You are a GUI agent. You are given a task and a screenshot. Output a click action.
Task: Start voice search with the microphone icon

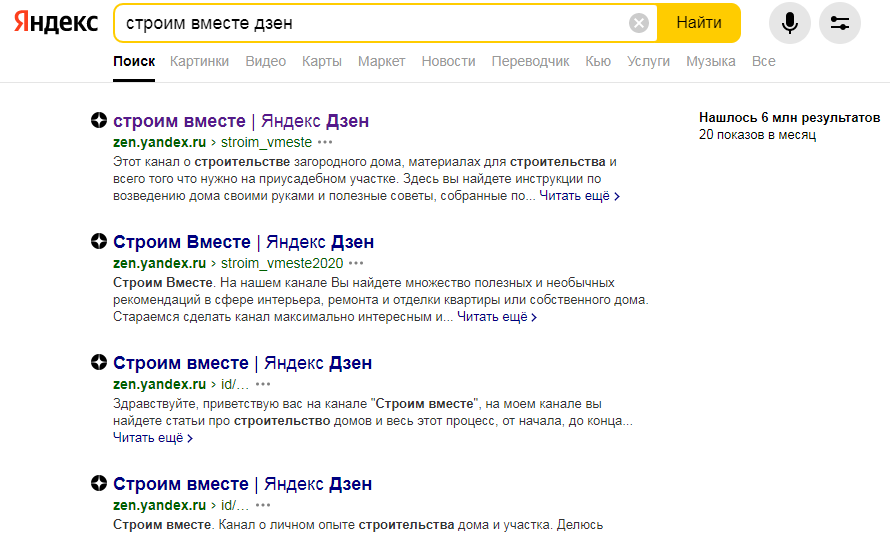pyautogui.click(x=790, y=23)
